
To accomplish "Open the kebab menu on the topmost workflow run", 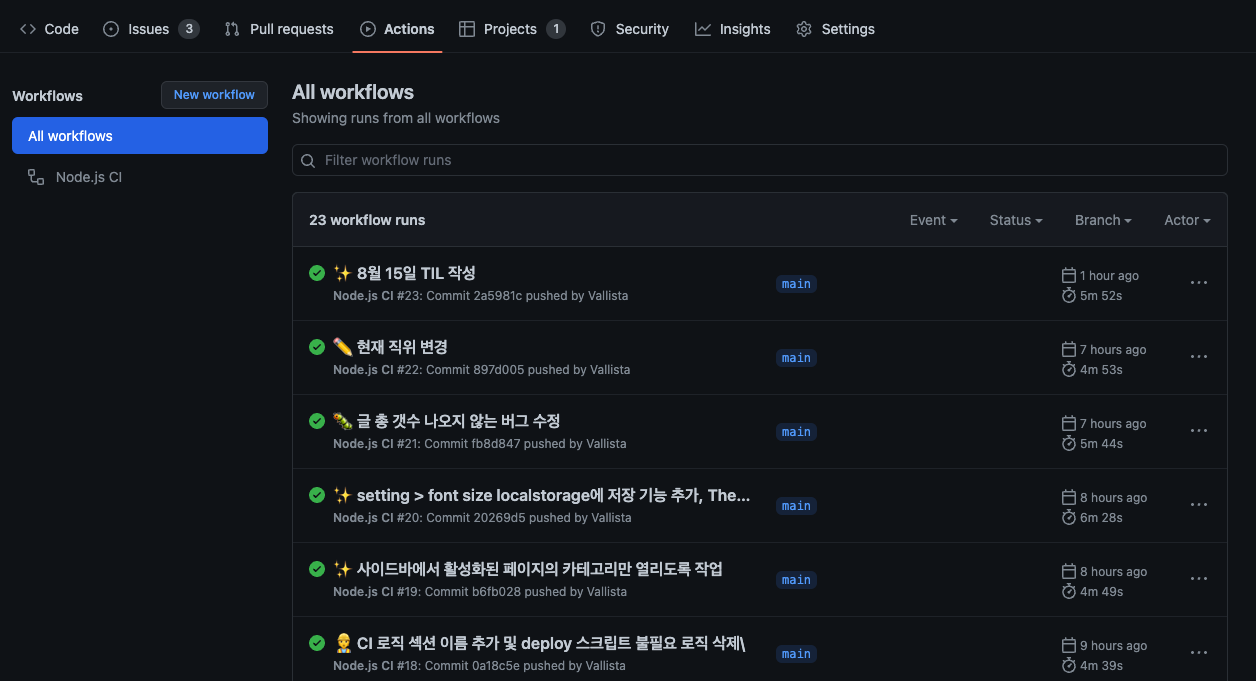I will 1199,283.
